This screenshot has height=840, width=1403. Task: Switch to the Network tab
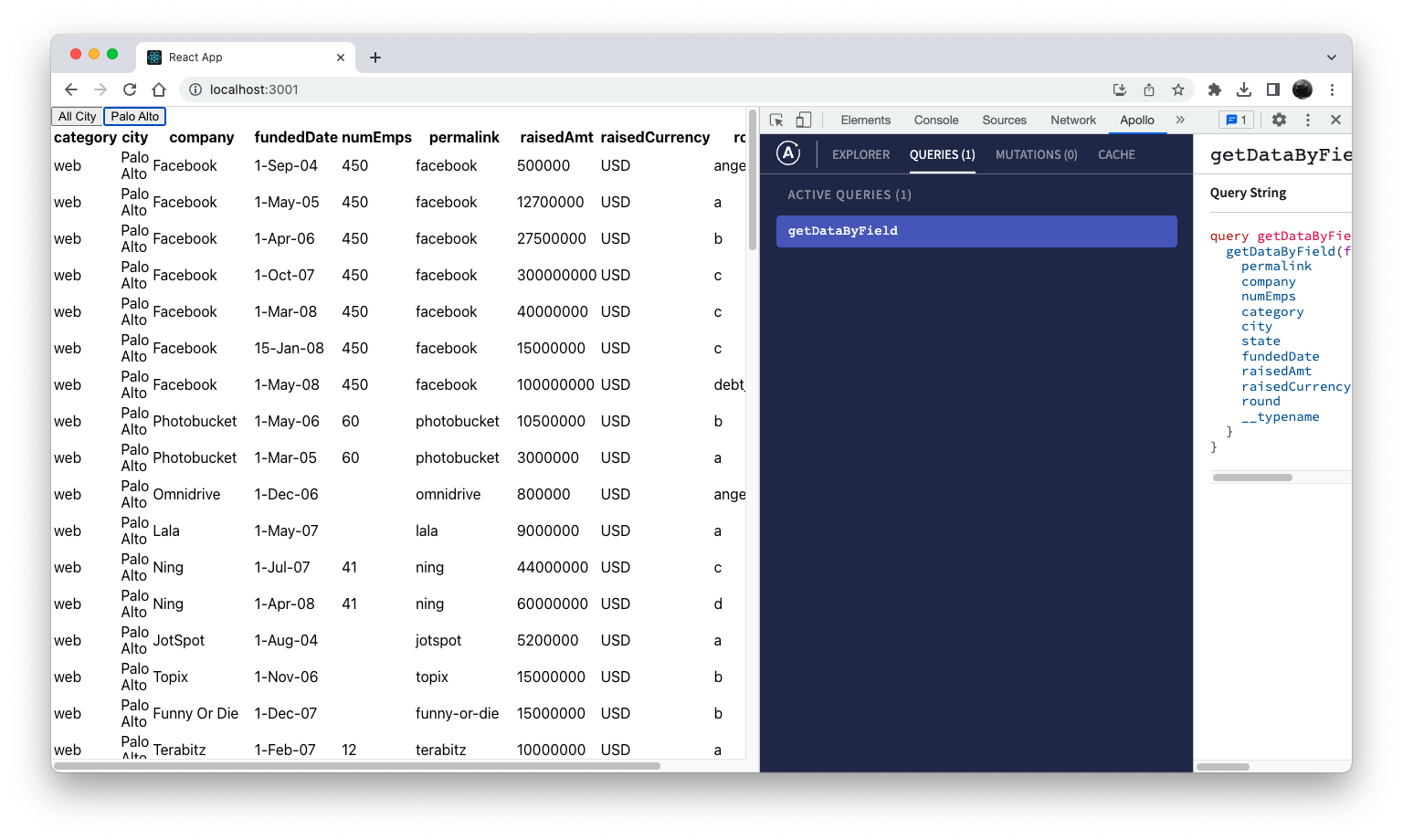[x=1072, y=120]
